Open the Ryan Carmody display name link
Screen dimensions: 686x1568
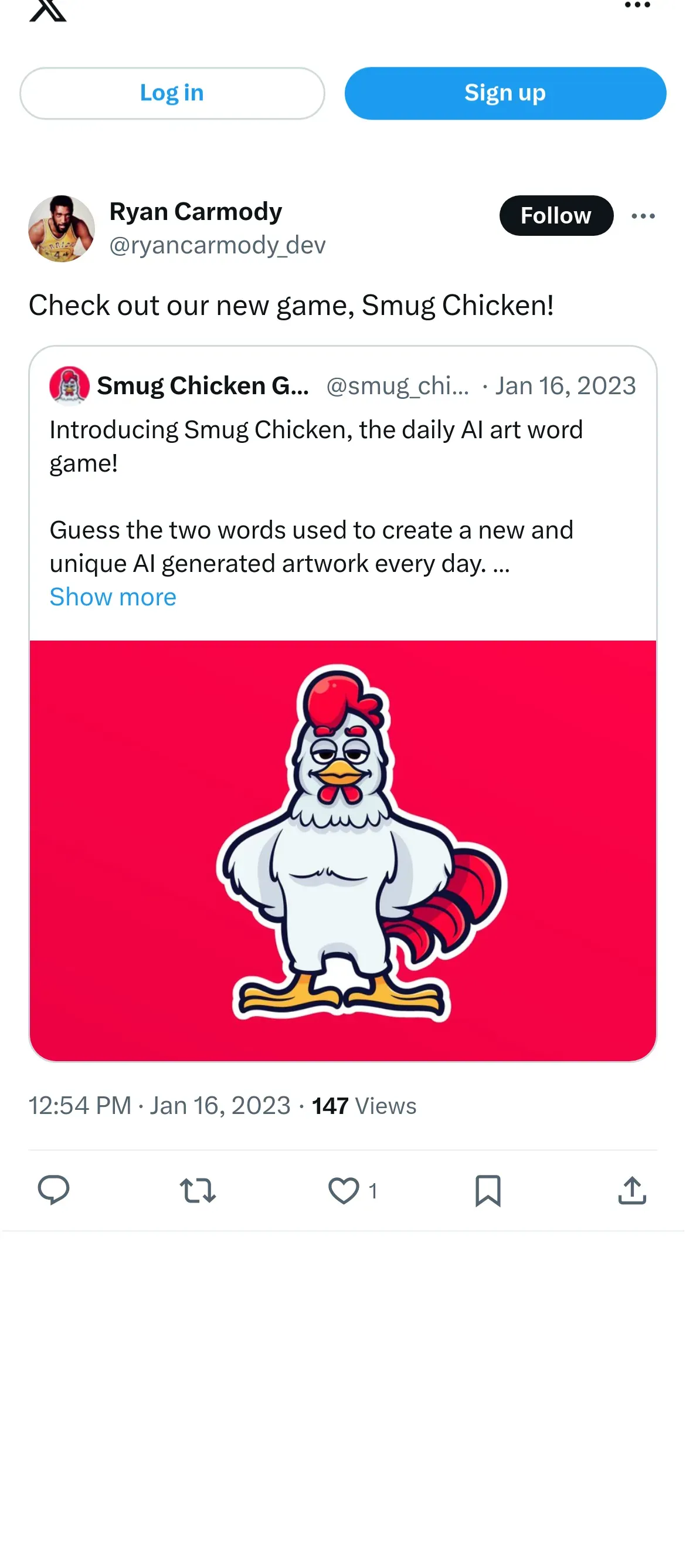[195, 212]
